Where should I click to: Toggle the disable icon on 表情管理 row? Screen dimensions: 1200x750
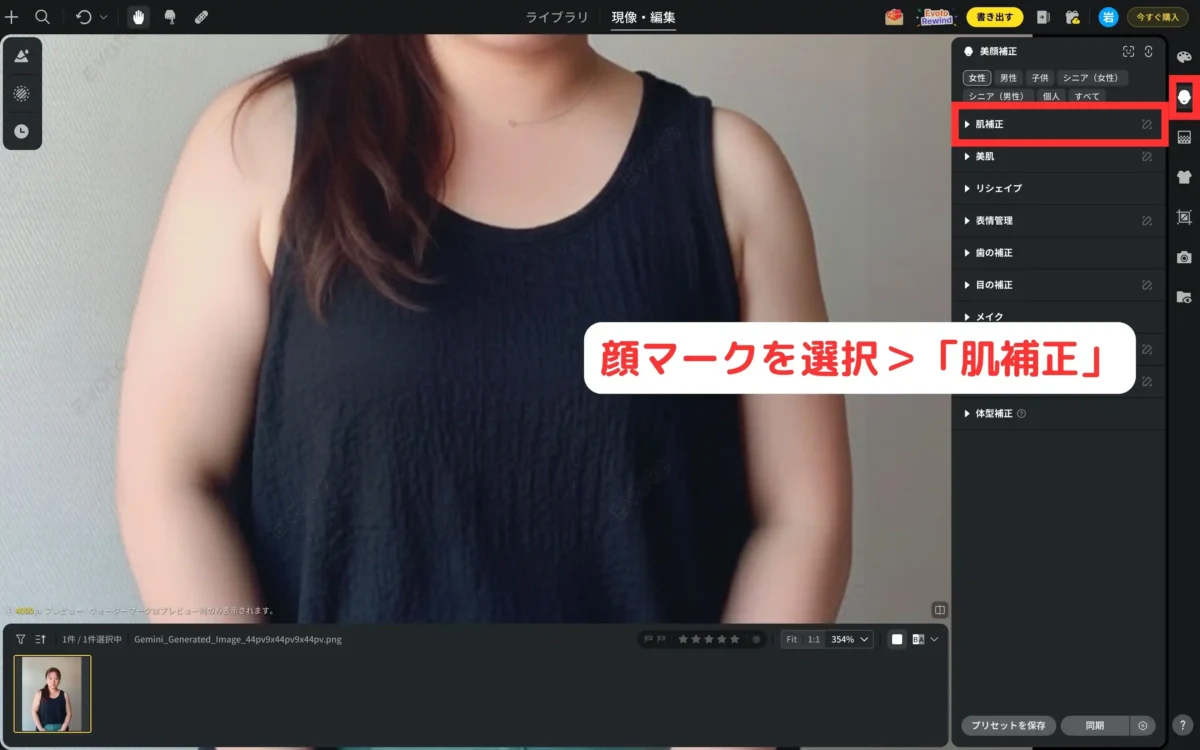[1147, 220]
